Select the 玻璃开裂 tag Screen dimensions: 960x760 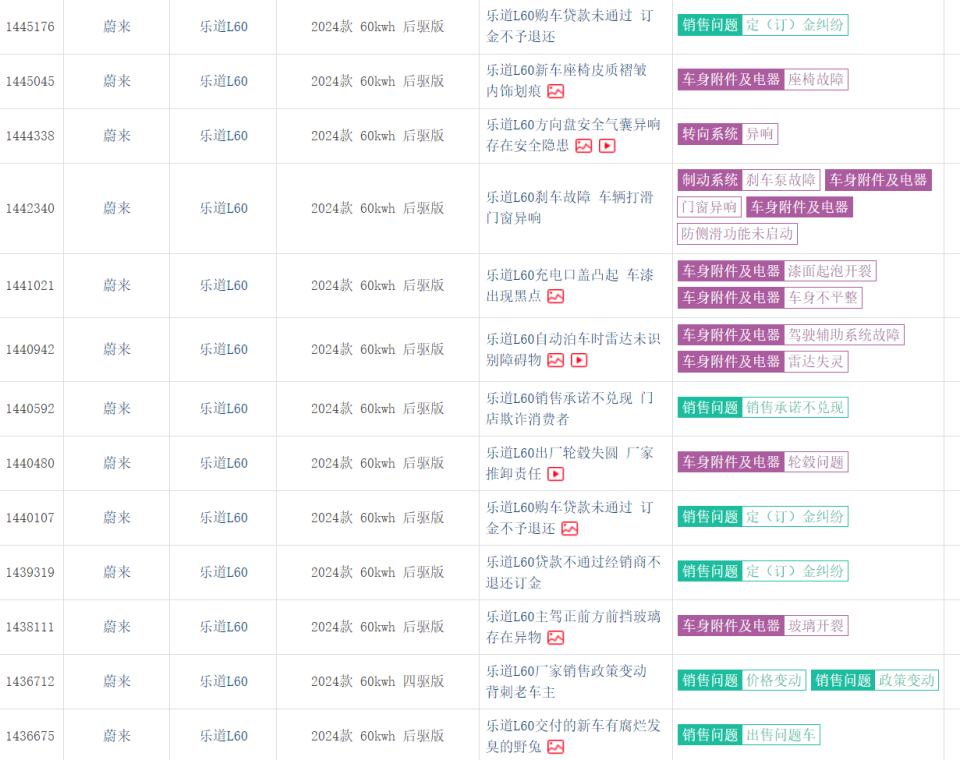click(x=816, y=625)
